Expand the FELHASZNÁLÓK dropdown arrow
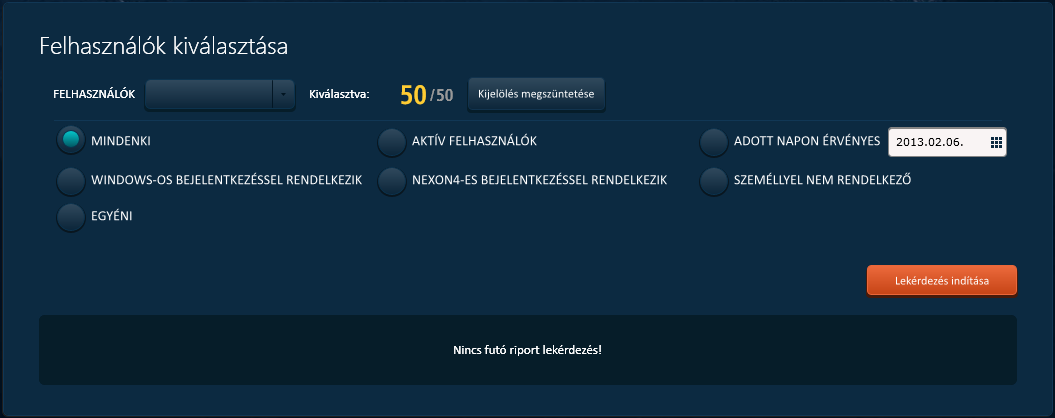1055x418 pixels. [284, 95]
